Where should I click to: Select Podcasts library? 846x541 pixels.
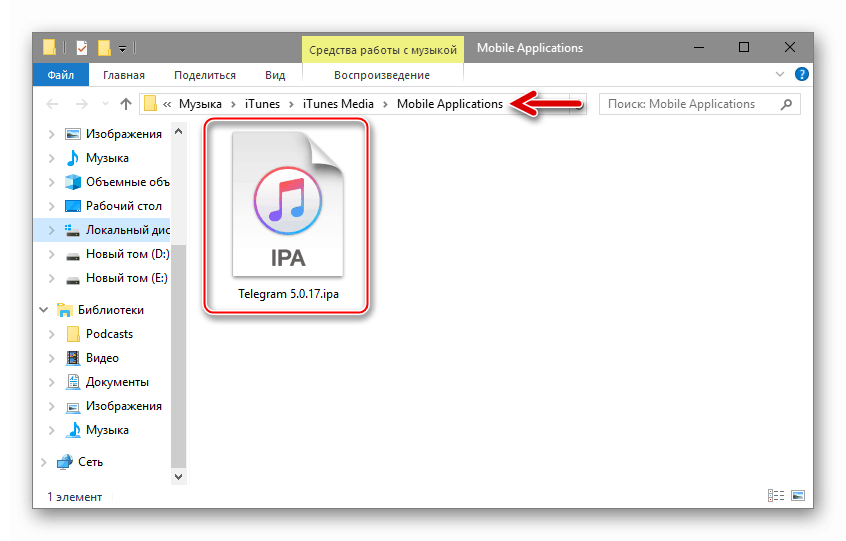click(x=109, y=334)
